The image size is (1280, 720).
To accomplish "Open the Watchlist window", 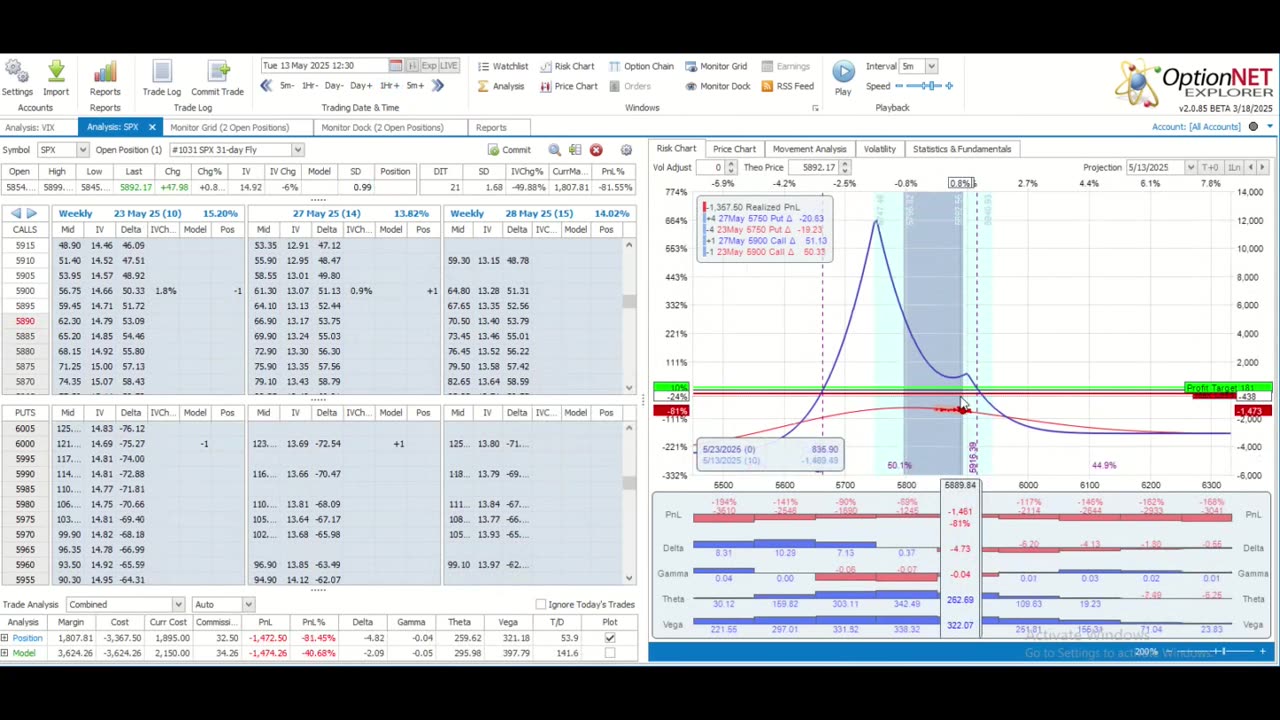I will point(502,66).
